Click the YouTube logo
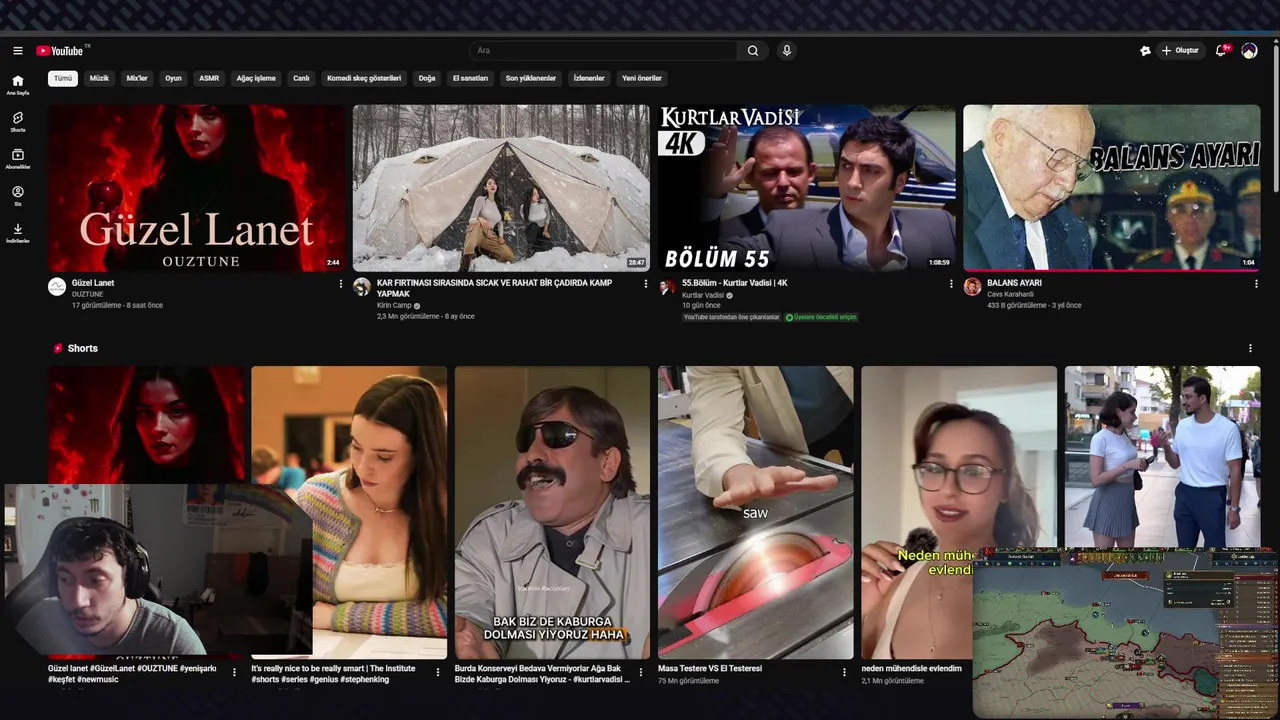The image size is (1280, 720). click(60, 51)
